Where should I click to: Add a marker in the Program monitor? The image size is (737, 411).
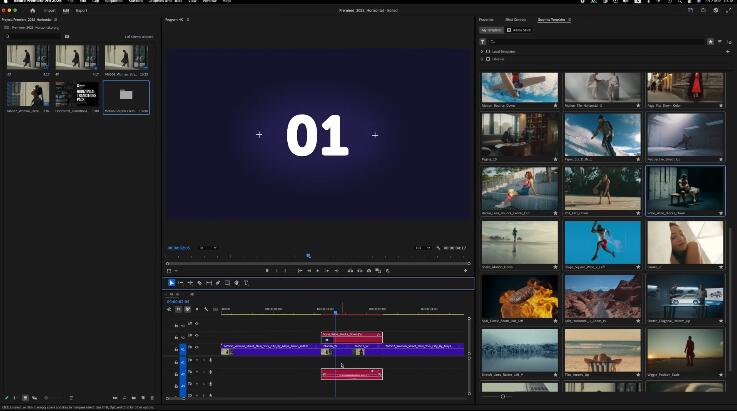tap(267, 270)
